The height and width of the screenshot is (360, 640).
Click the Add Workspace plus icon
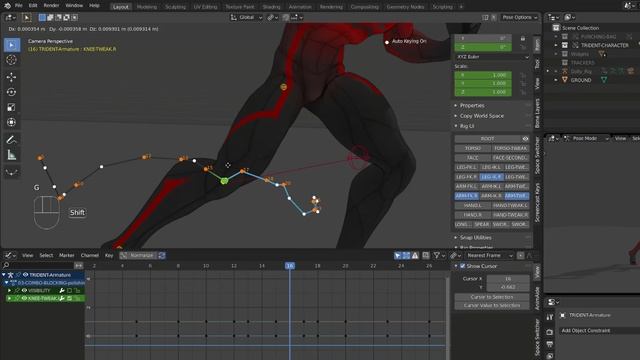pos(461,7)
